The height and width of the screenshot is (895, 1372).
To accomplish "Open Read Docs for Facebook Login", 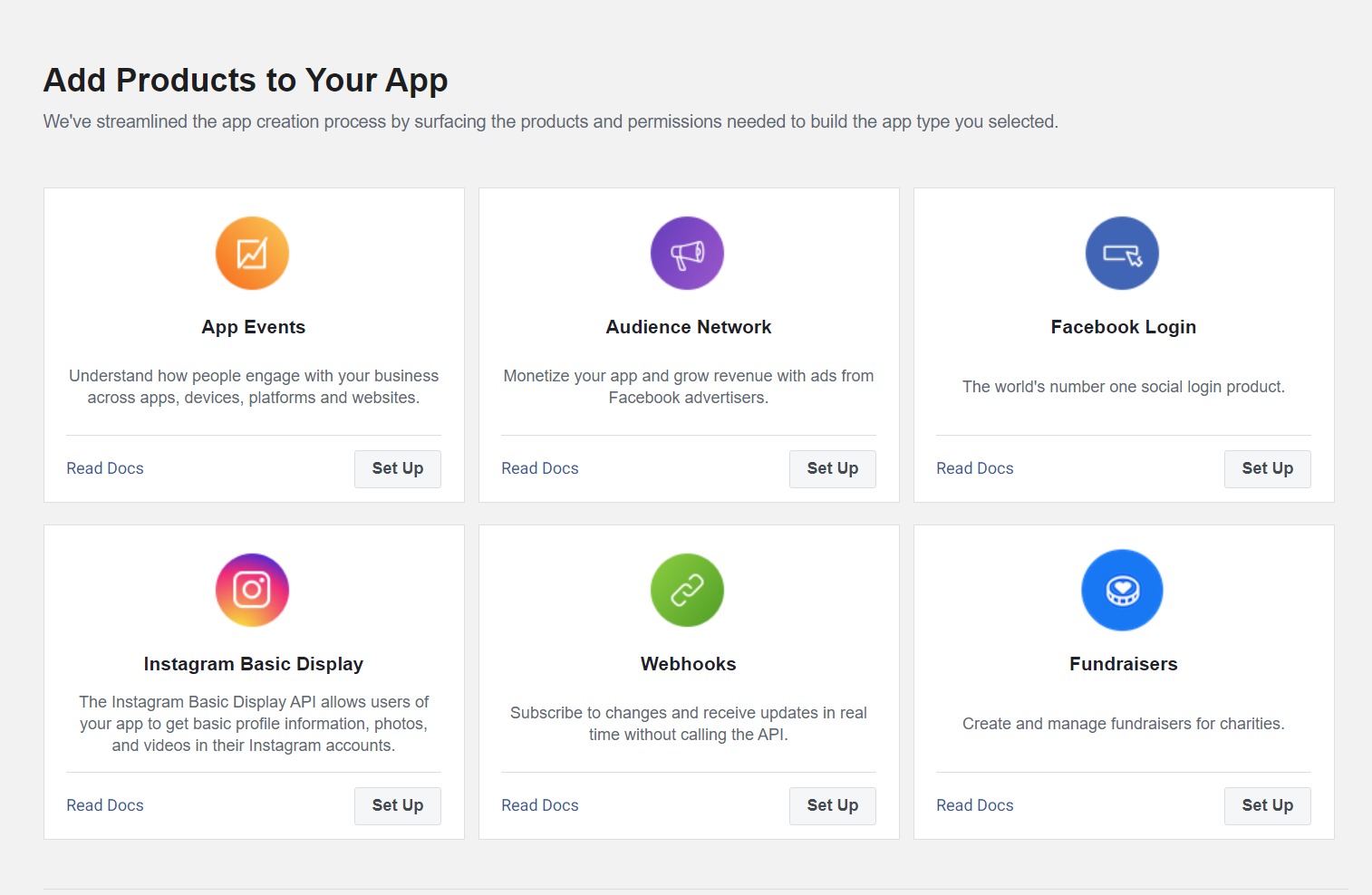I will (975, 468).
